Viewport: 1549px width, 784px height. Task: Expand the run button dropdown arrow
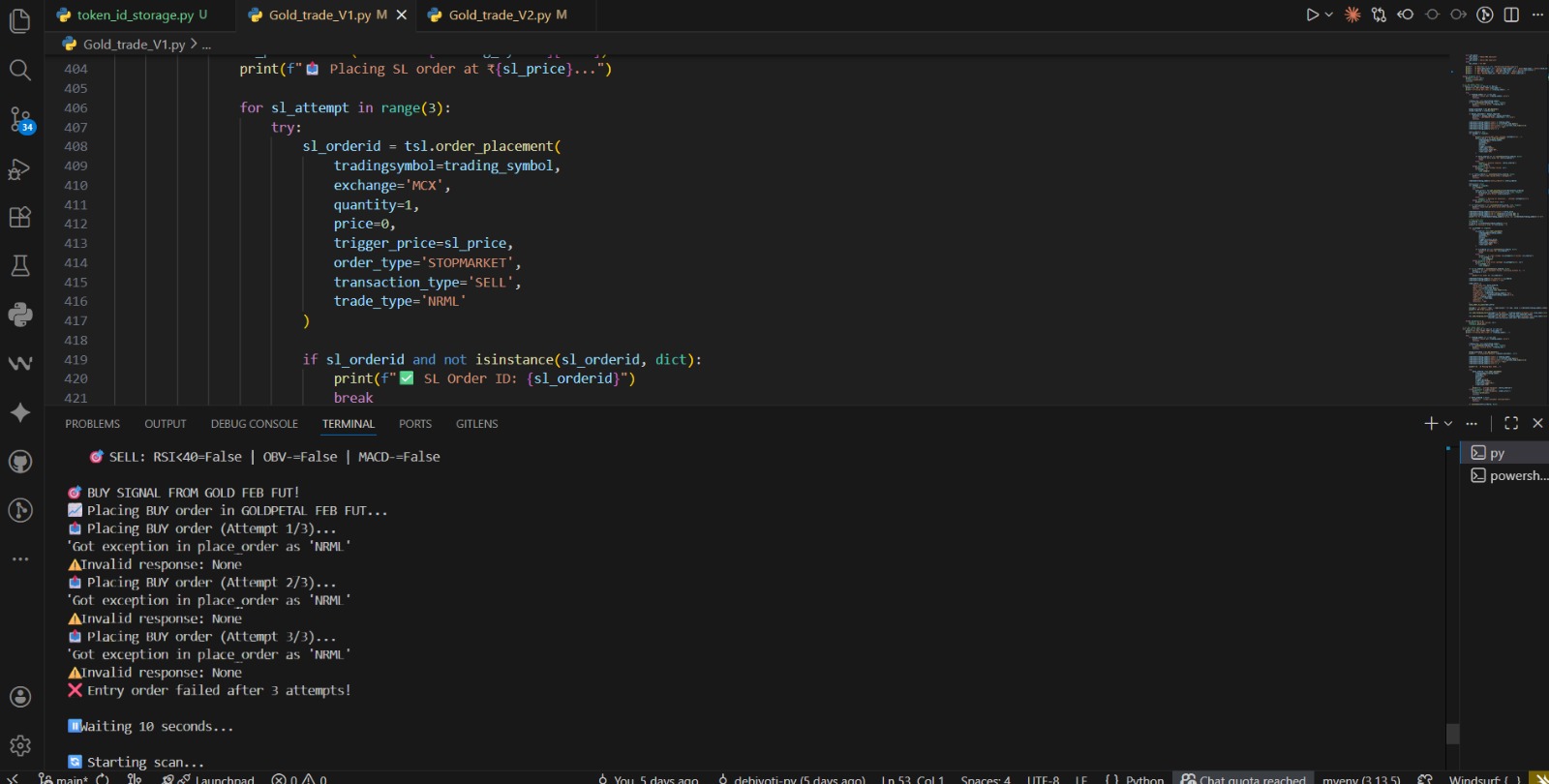pyautogui.click(x=1329, y=15)
